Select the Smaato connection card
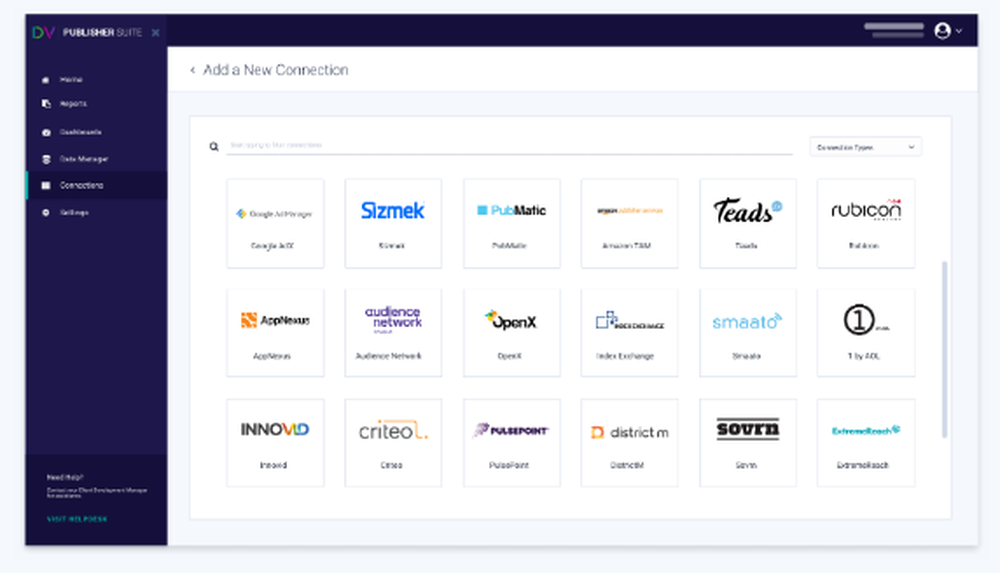1000x573 pixels. coord(748,333)
